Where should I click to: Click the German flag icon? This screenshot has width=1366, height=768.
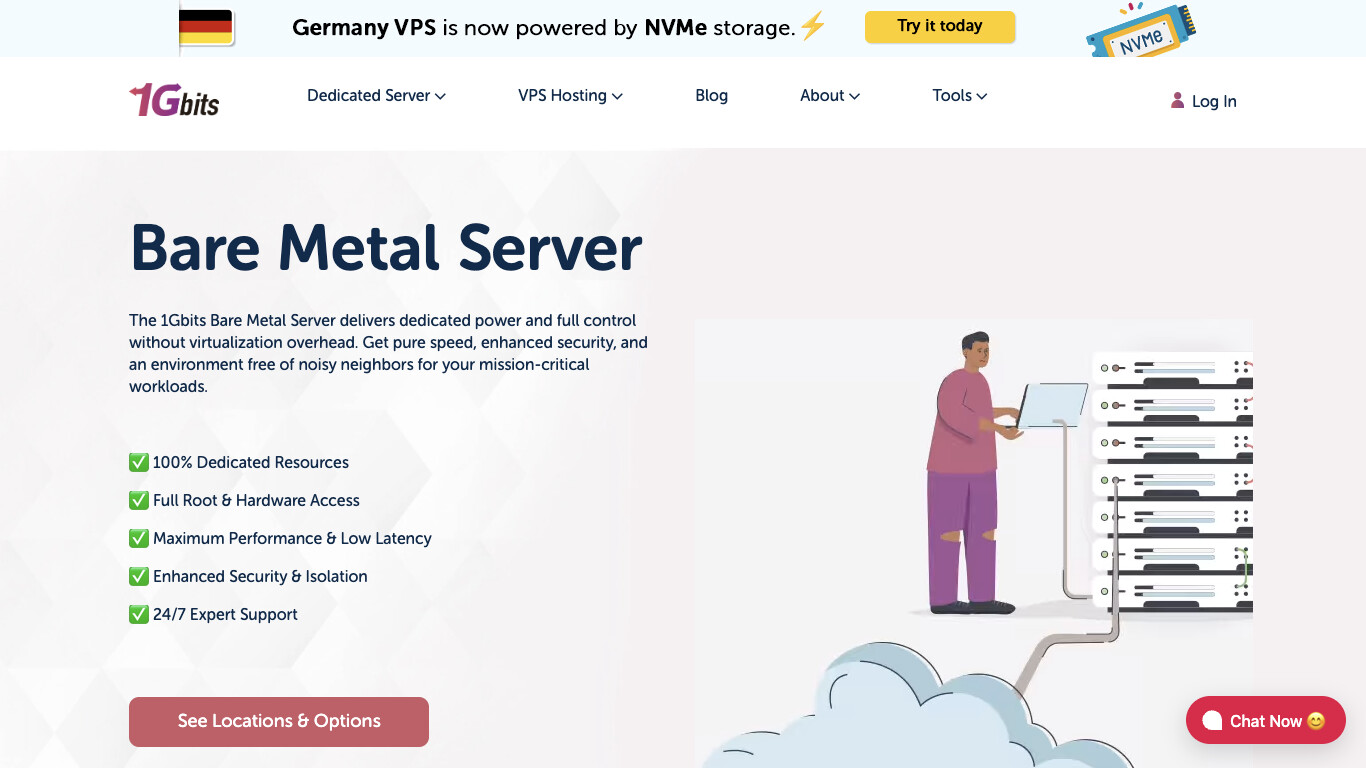pyautogui.click(x=206, y=27)
